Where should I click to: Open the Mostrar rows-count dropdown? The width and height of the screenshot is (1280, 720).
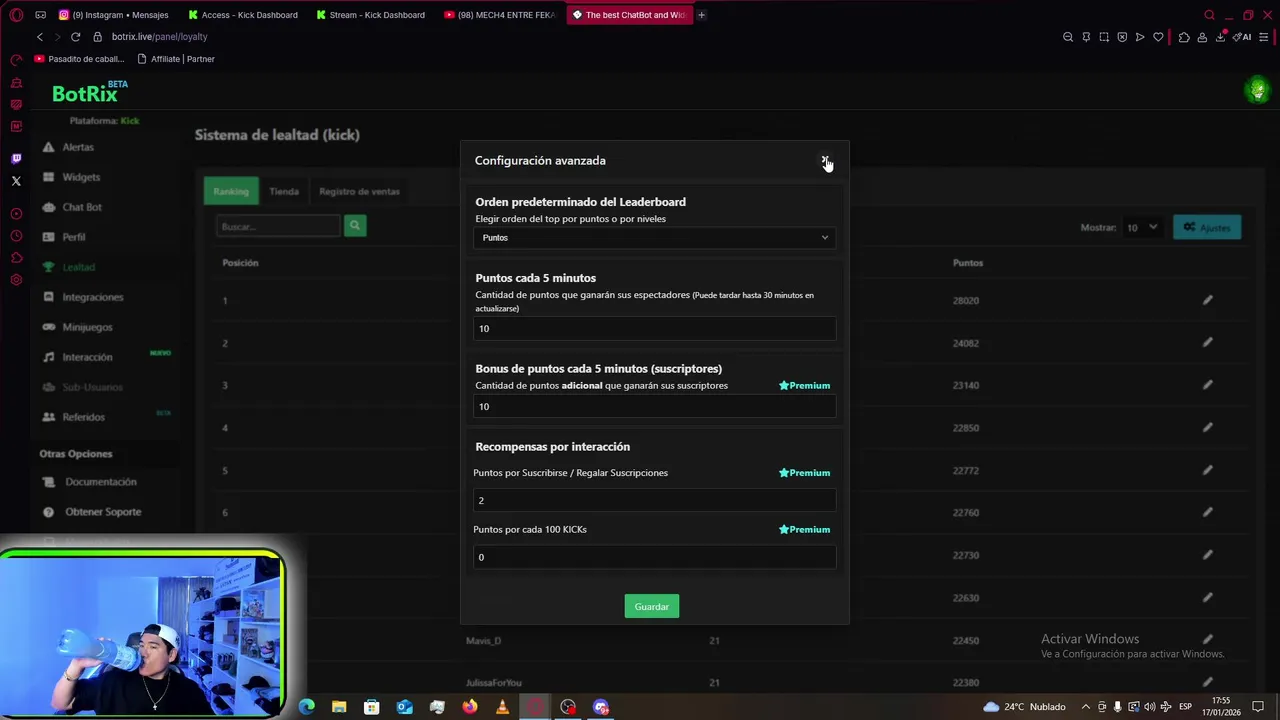coord(1142,227)
